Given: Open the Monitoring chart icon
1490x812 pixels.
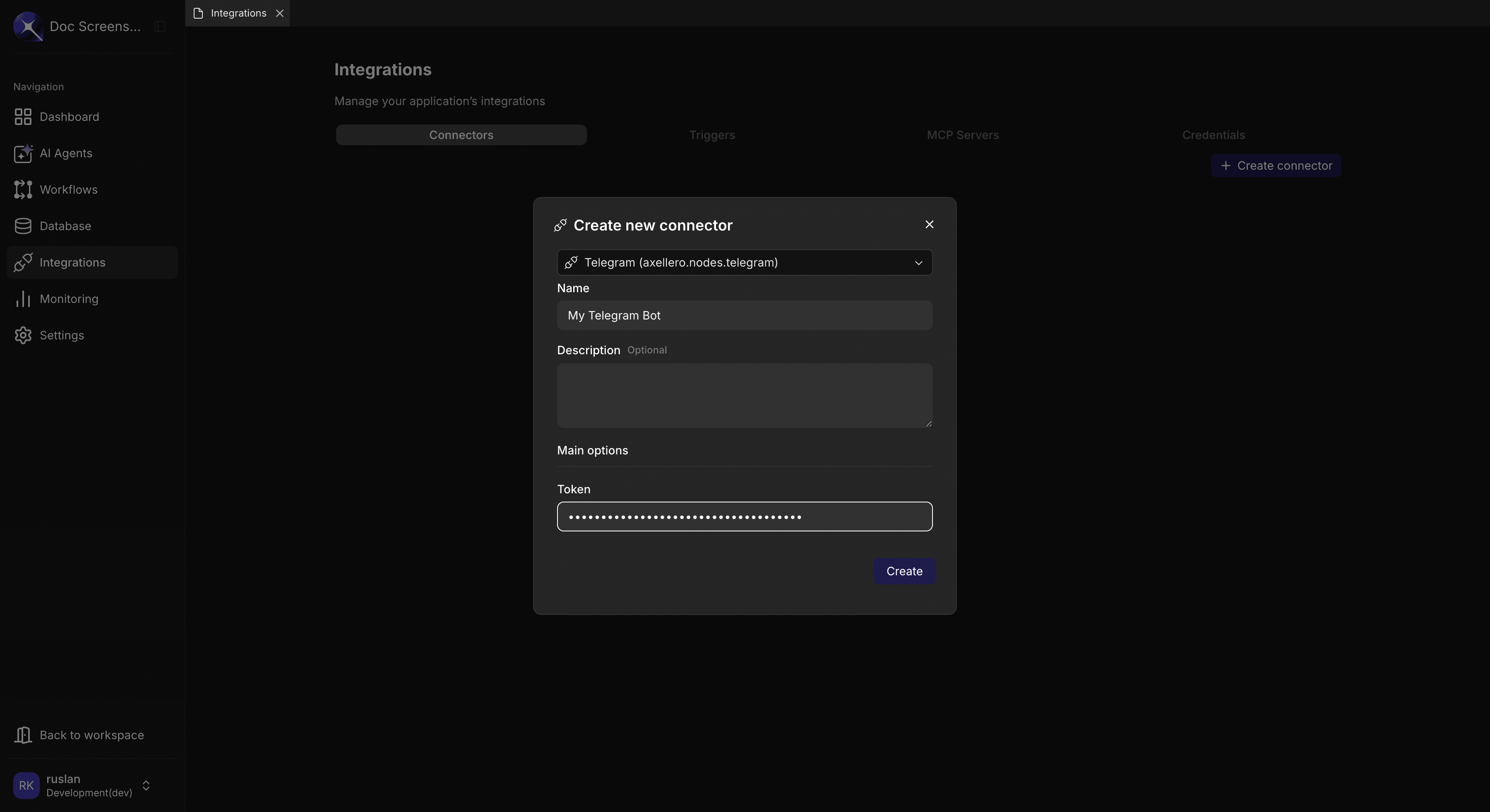Looking at the screenshot, I should 23,298.
